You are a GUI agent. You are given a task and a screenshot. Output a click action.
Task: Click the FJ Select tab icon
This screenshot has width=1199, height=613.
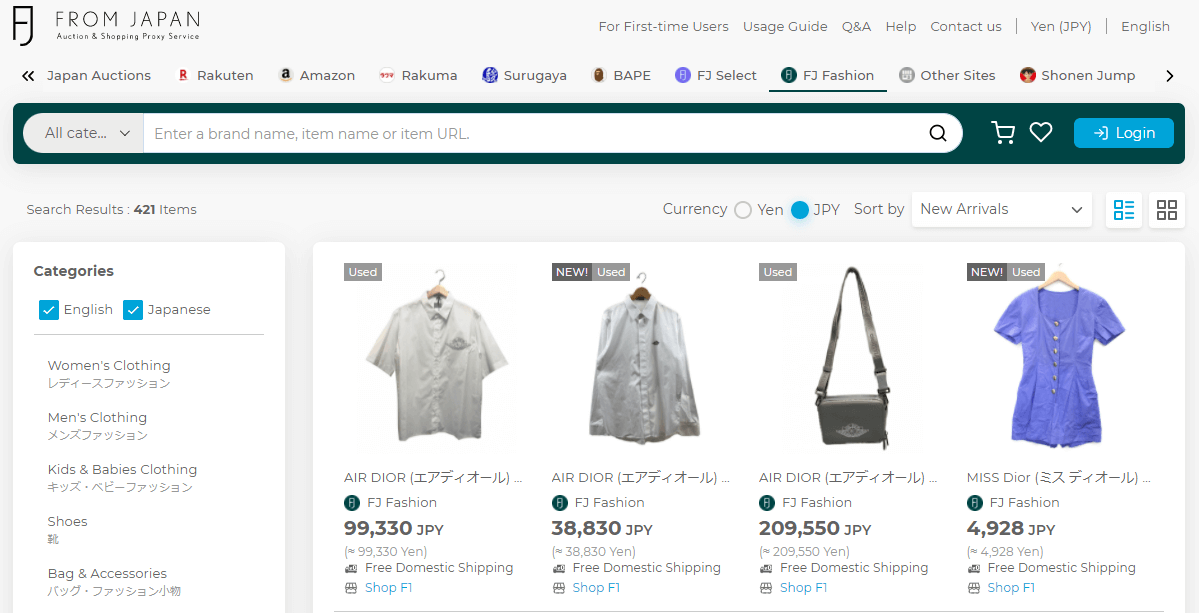click(683, 75)
